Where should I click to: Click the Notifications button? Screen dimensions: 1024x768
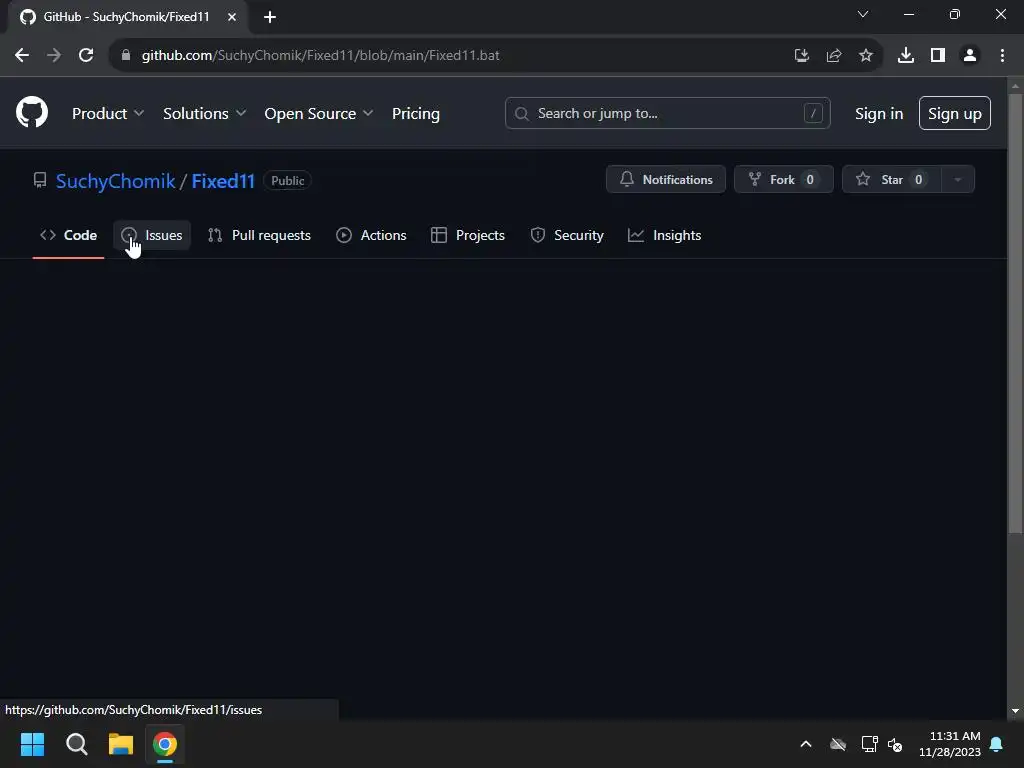point(665,180)
